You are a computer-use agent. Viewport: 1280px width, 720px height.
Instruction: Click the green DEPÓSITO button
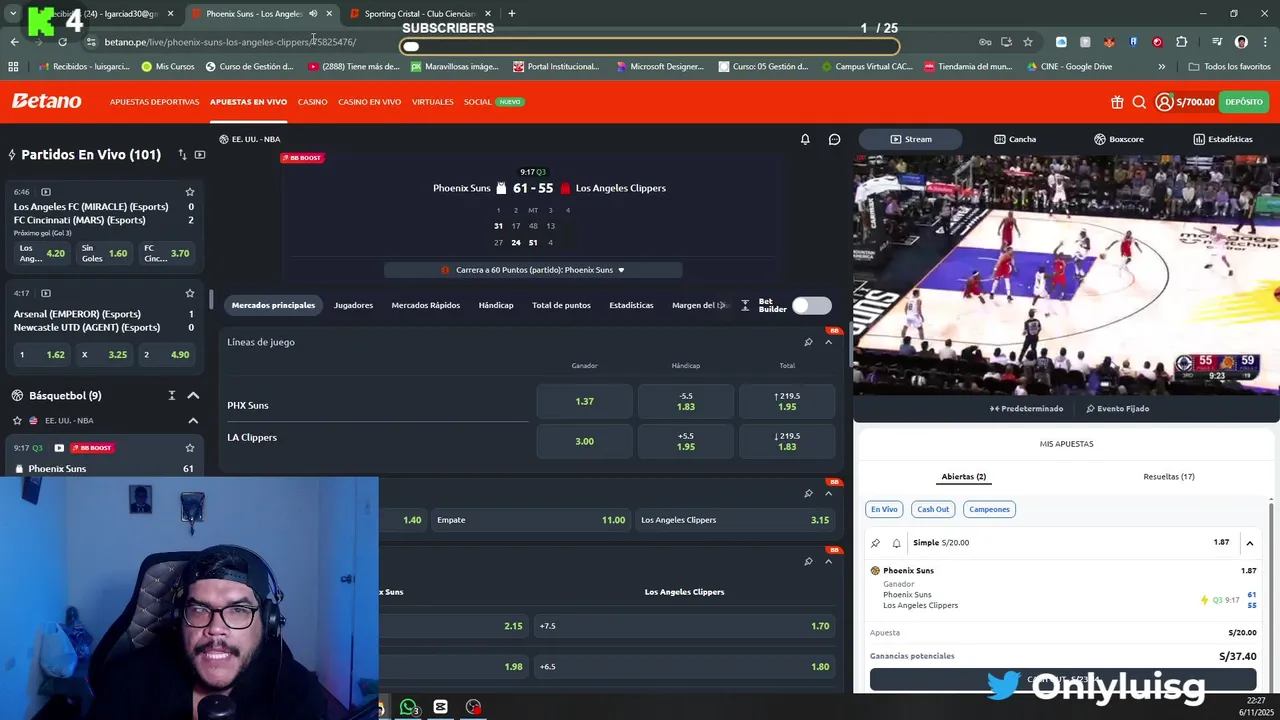click(1244, 102)
